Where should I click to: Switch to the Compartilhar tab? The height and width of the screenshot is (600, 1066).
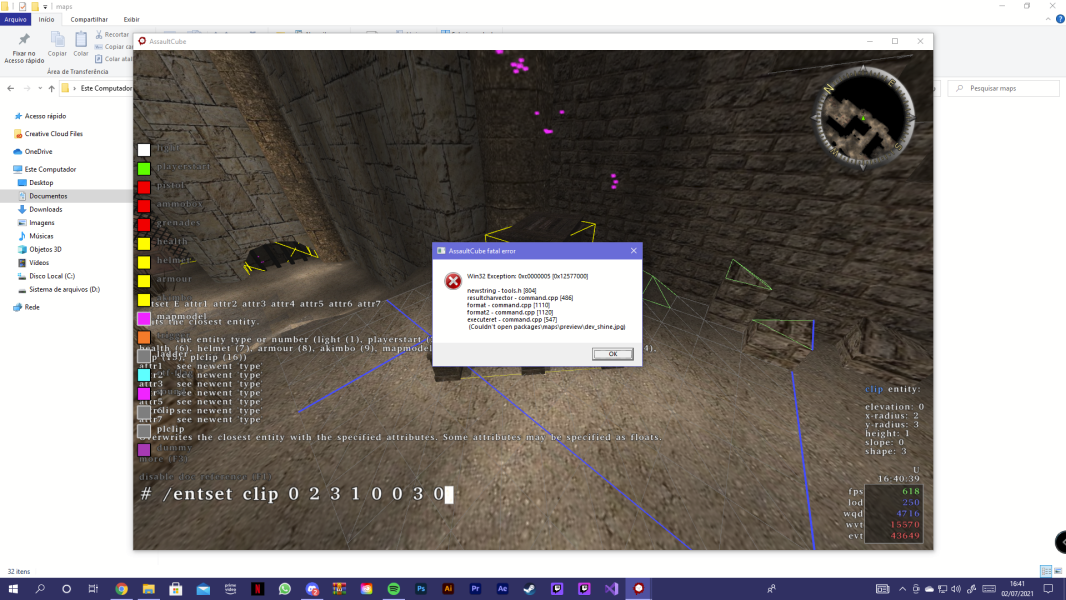89,19
